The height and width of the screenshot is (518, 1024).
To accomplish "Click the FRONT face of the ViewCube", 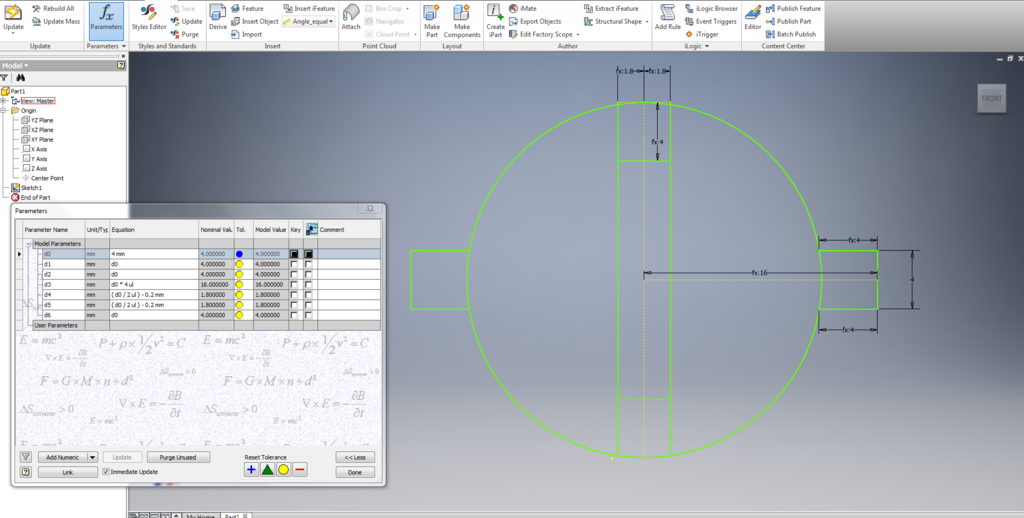I will click(991, 99).
